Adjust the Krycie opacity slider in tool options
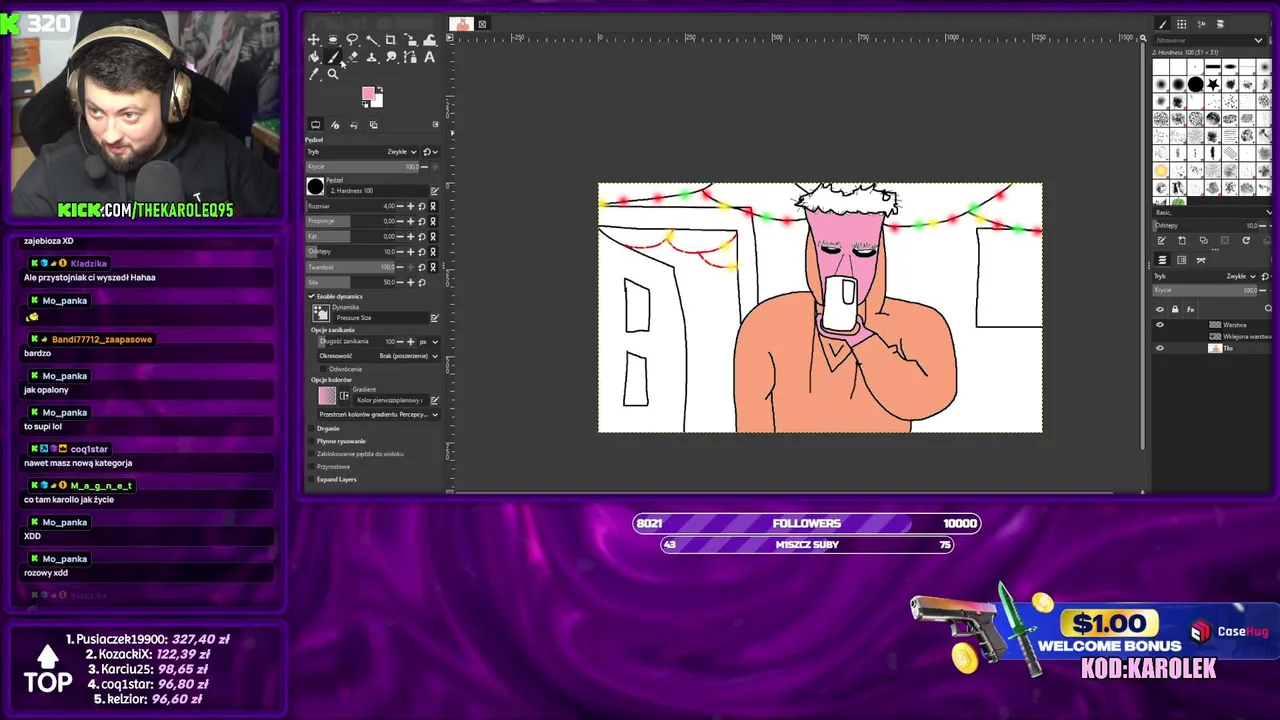Image resolution: width=1280 pixels, height=720 pixels. click(361, 167)
